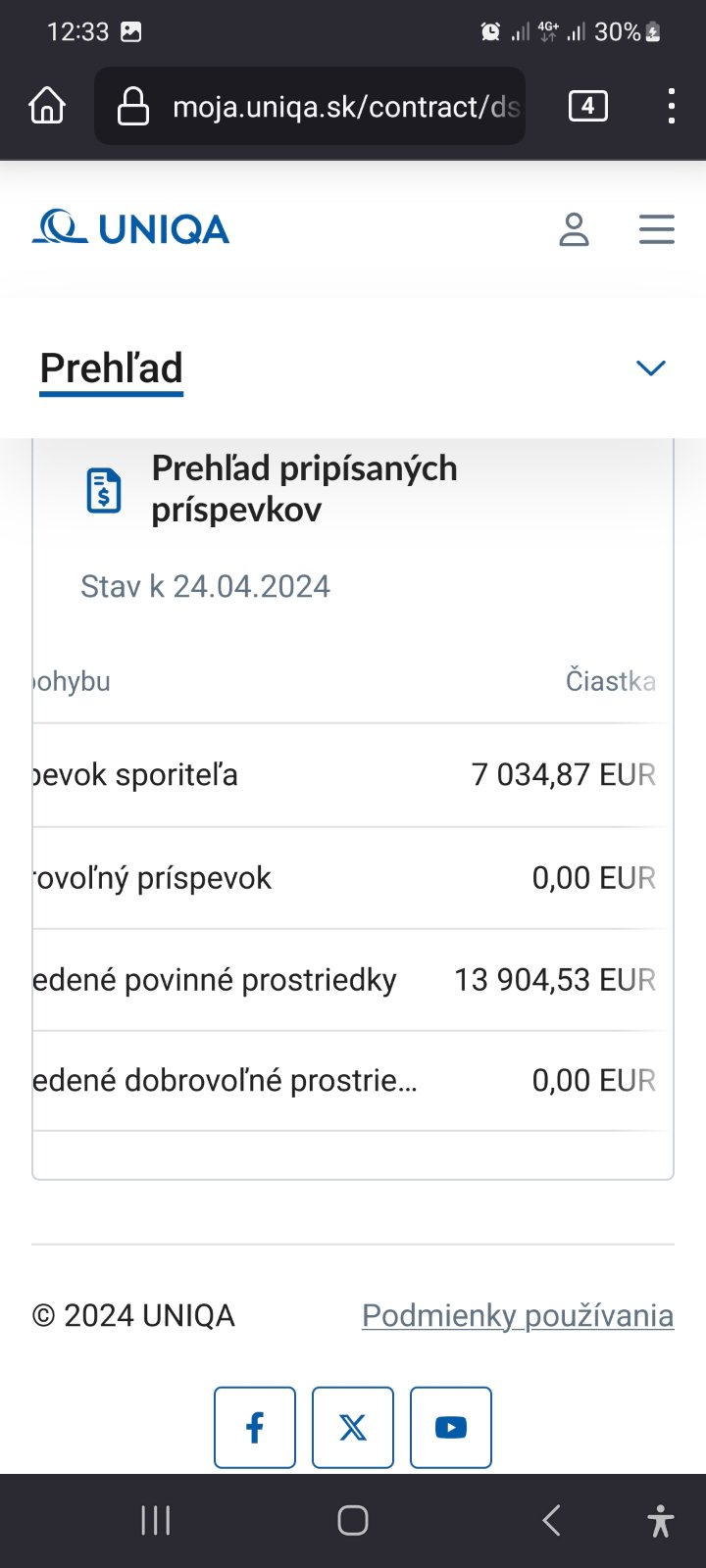The width and height of the screenshot is (706, 1568).
Task: Open Podmienky používania link
Action: pyautogui.click(x=518, y=1315)
